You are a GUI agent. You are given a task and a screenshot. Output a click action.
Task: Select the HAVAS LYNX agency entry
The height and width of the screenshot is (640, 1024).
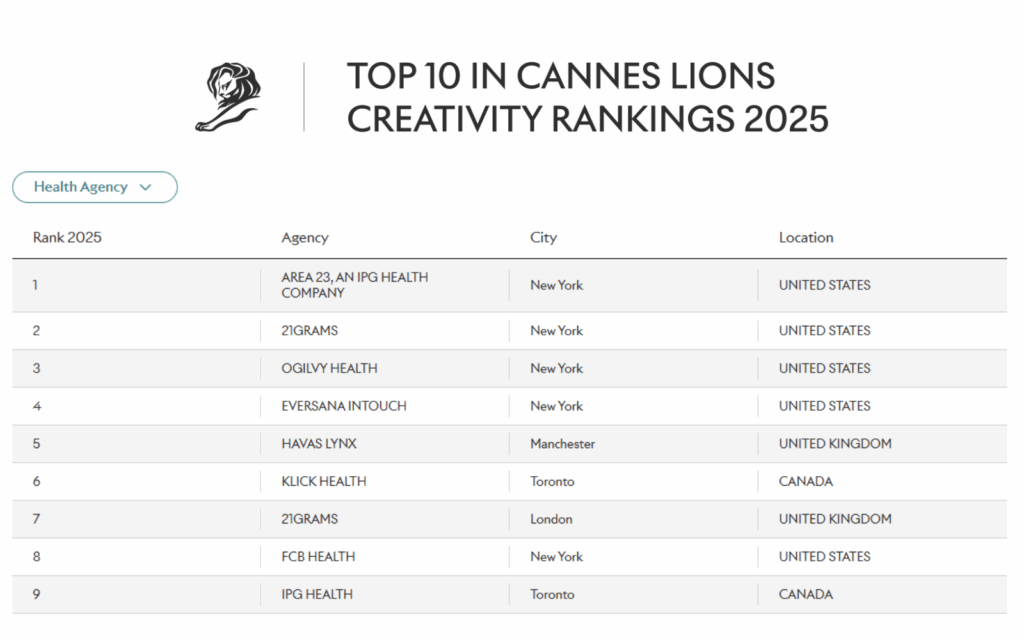321,444
